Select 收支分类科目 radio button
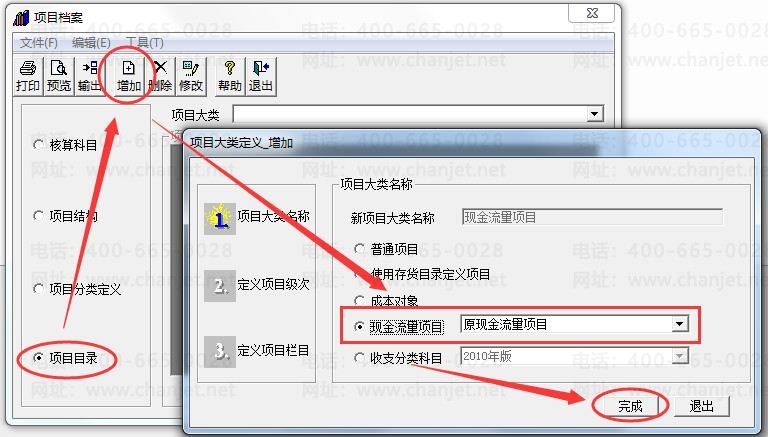Image resolution: width=768 pixels, height=437 pixels. 360,358
